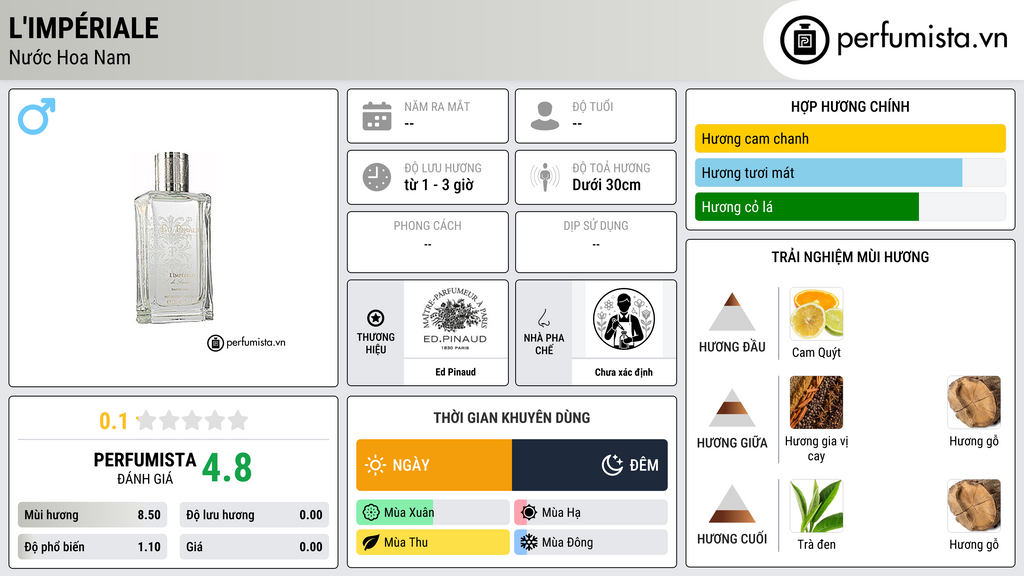Click the perfumista.vn header site name
Viewport: 1024px width, 576px height.
click(922, 38)
